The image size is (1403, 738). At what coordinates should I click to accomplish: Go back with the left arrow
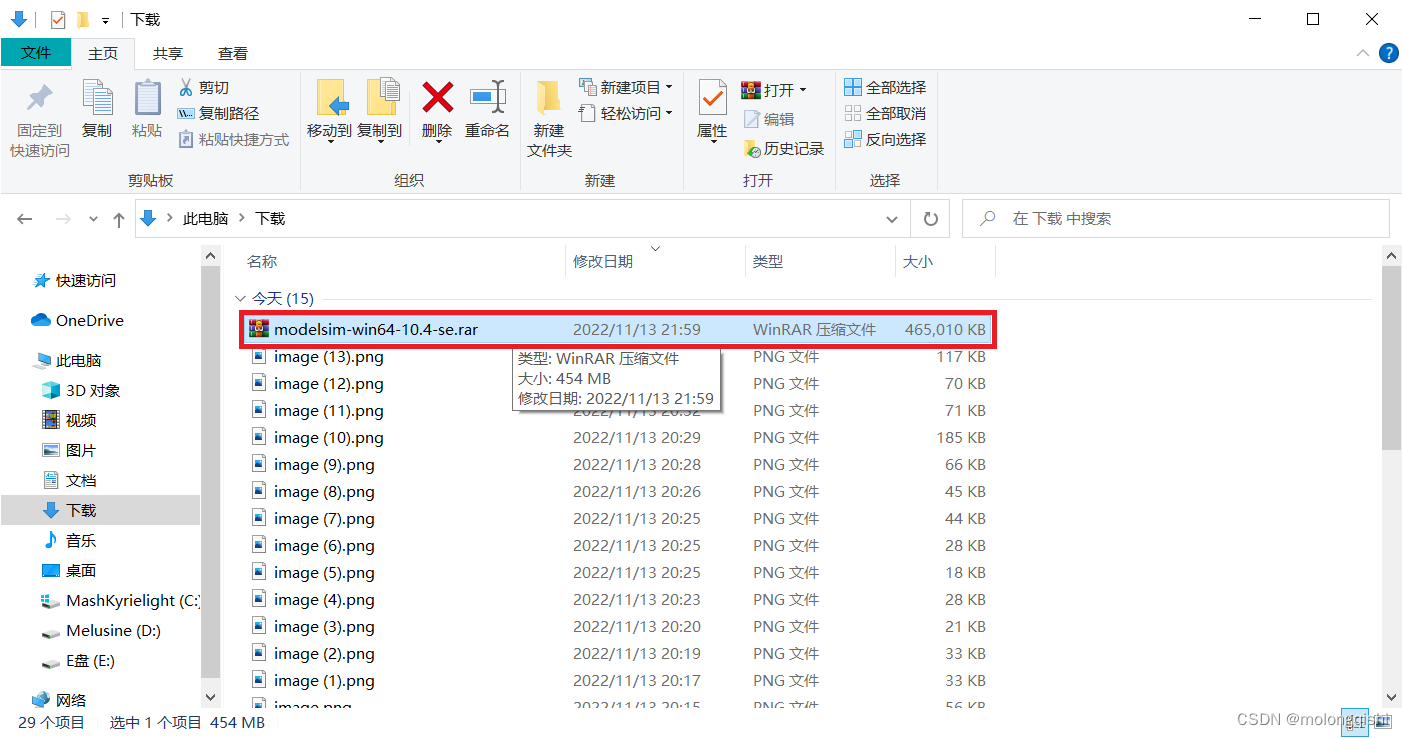tap(25, 218)
